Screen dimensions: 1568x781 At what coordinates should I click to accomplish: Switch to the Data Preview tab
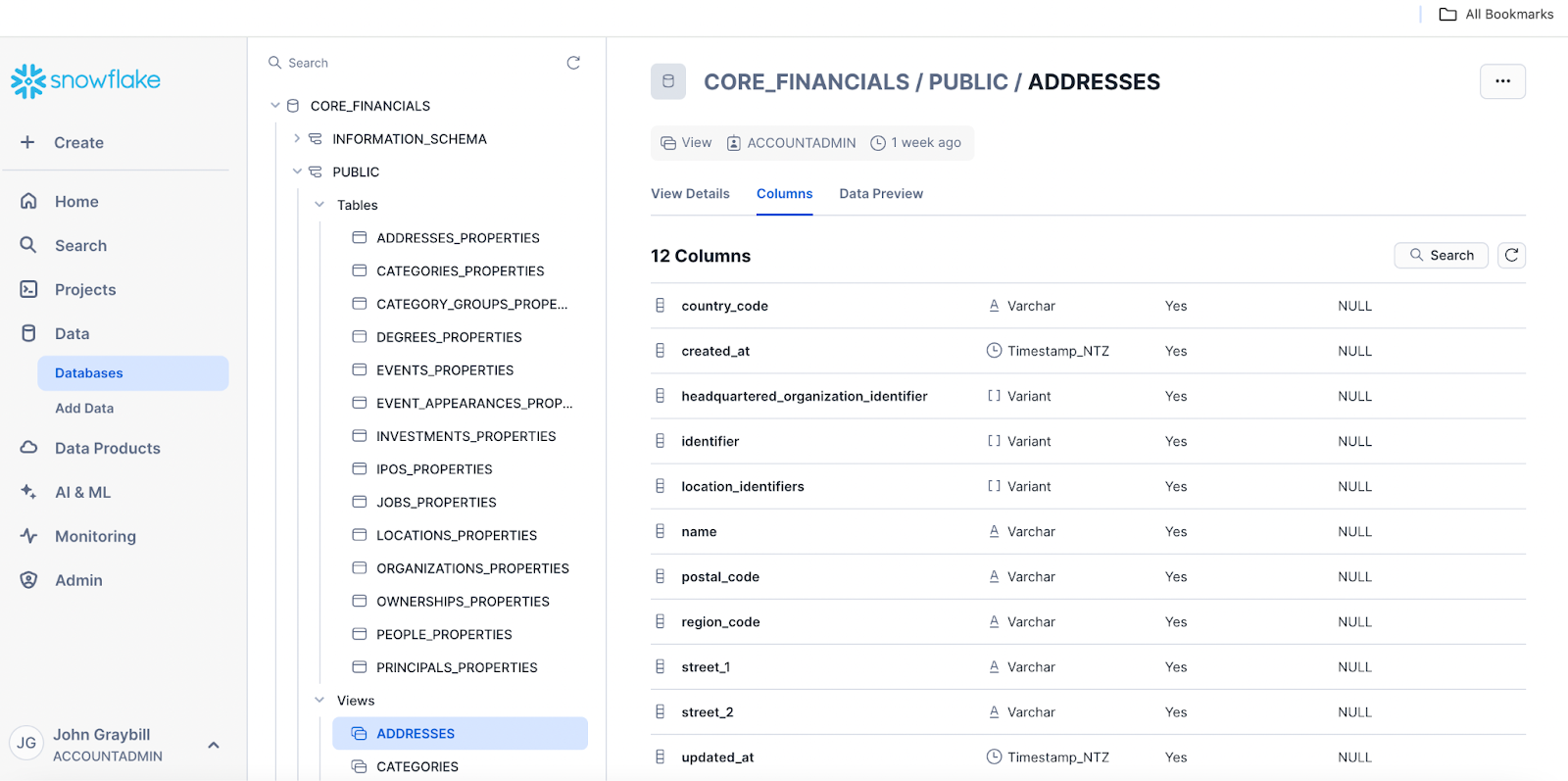(881, 194)
